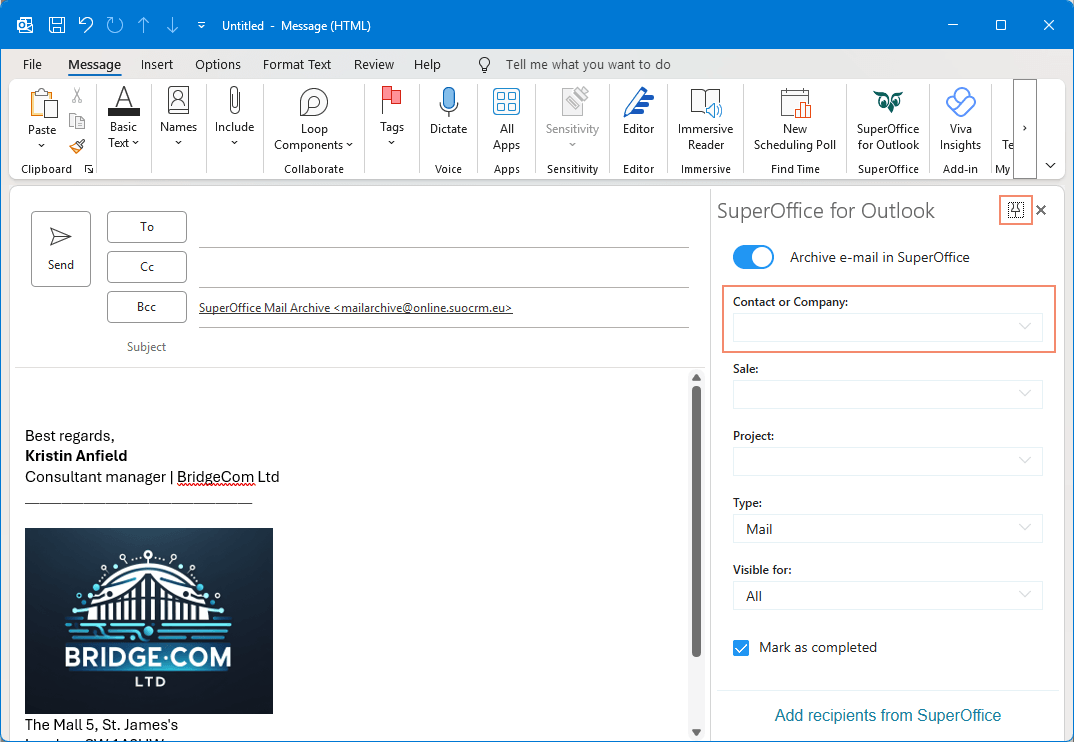Open the Review tab
Image resolution: width=1074 pixels, height=742 pixels.
(374, 64)
